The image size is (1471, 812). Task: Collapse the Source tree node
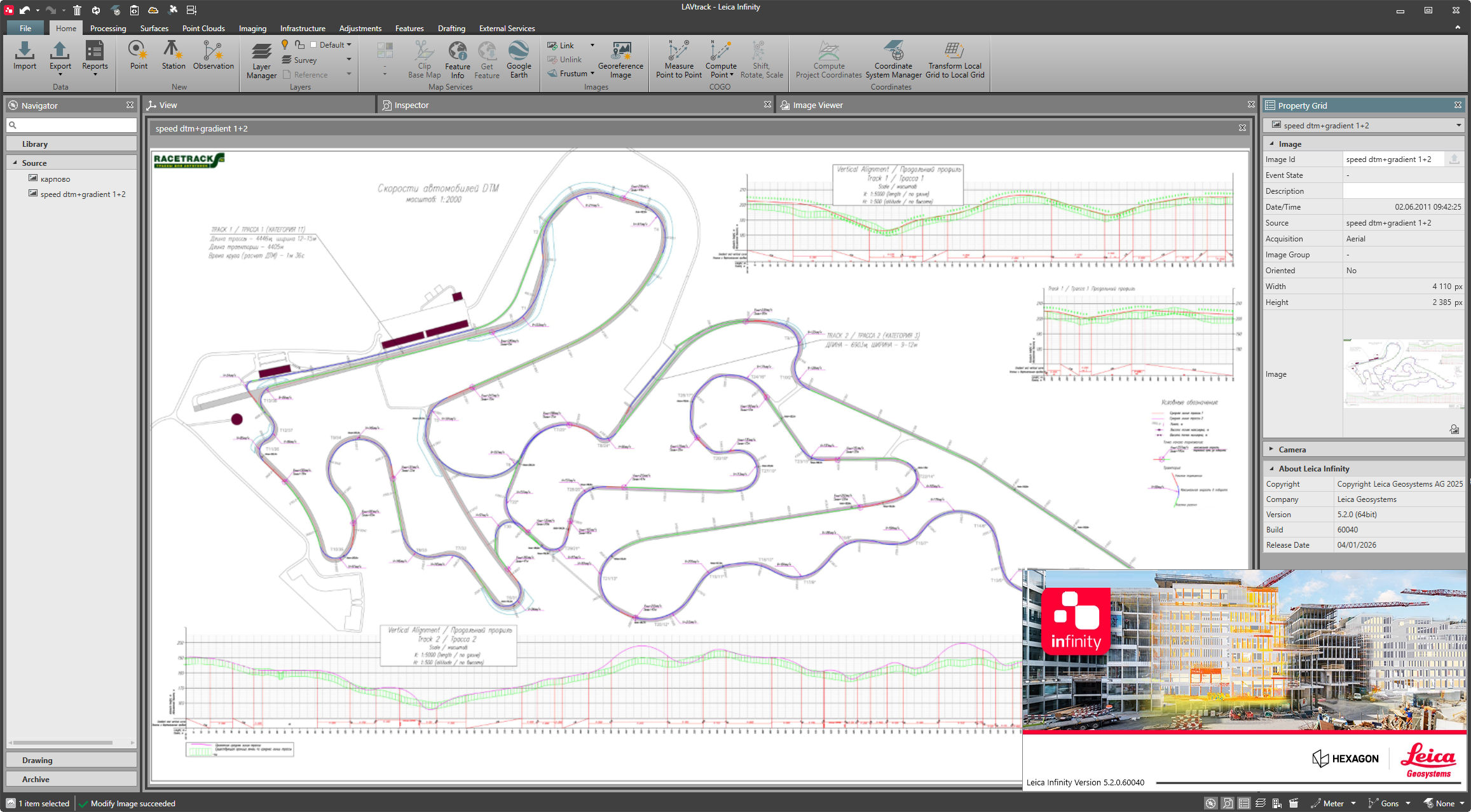pos(15,163)
